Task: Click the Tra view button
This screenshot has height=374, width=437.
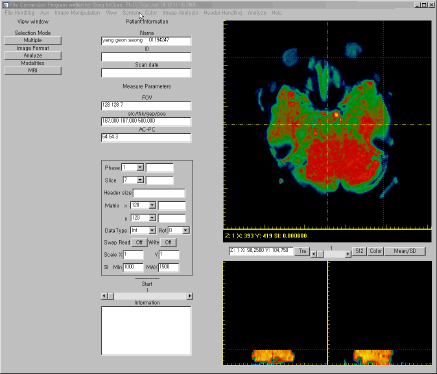Action: pyautogui.click(x=302, y=251)
